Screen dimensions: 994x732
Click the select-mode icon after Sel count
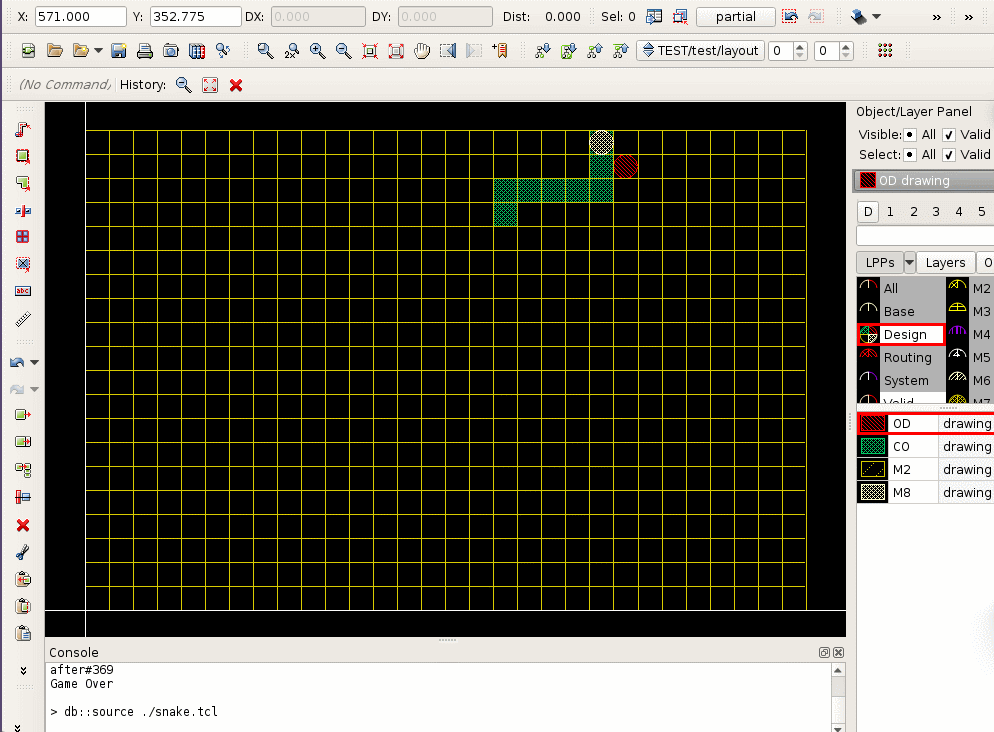(654, 16)
